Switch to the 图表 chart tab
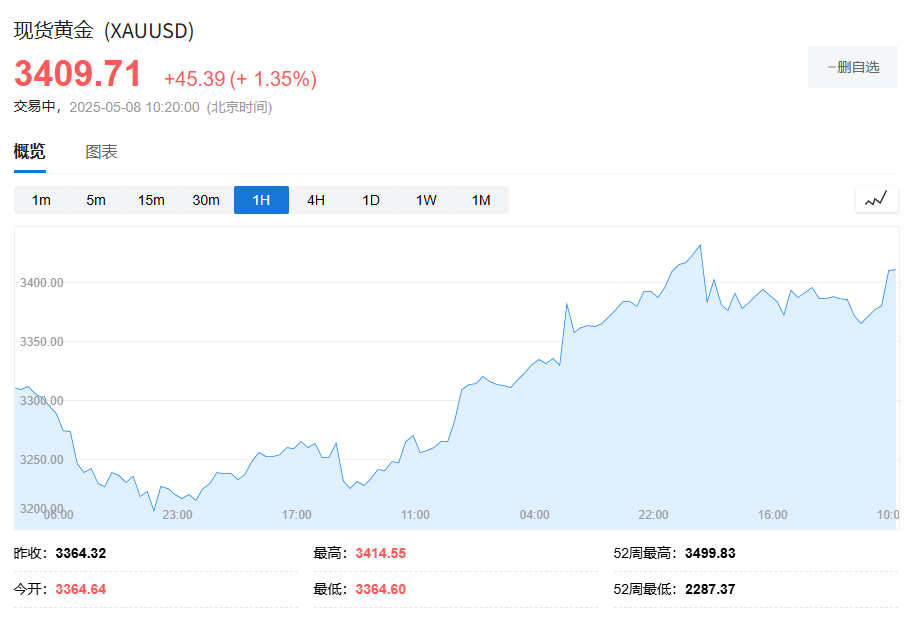909x628 pixels. [x=101, y=152]
